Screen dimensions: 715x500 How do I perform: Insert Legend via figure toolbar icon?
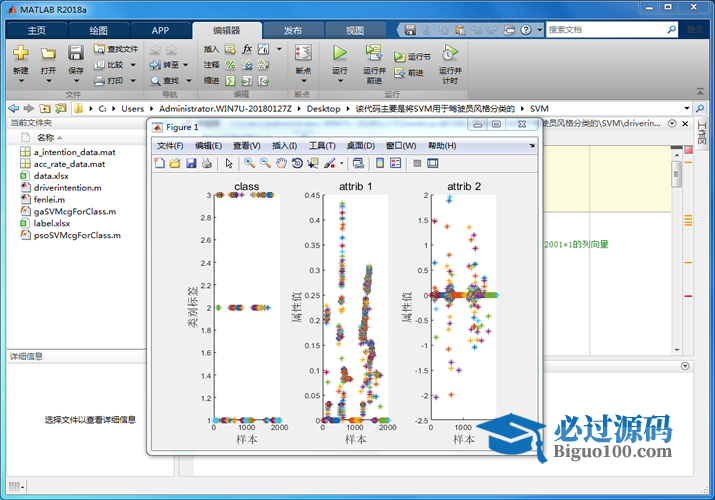(395, 163)
